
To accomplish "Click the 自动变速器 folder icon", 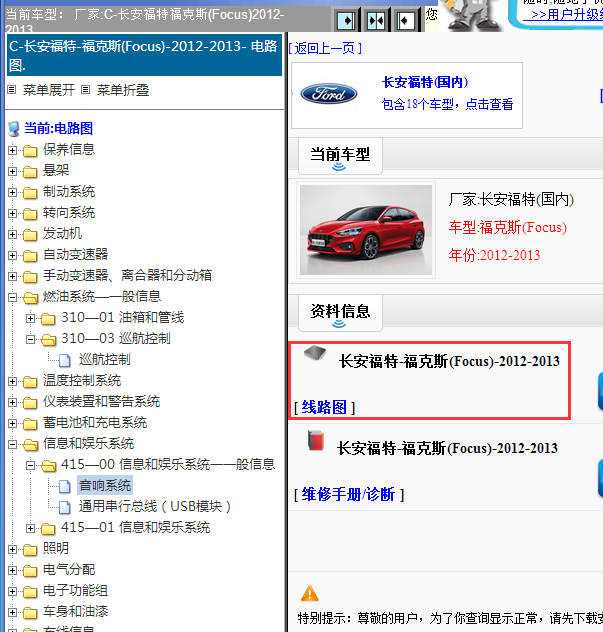I will coord(30,255).
